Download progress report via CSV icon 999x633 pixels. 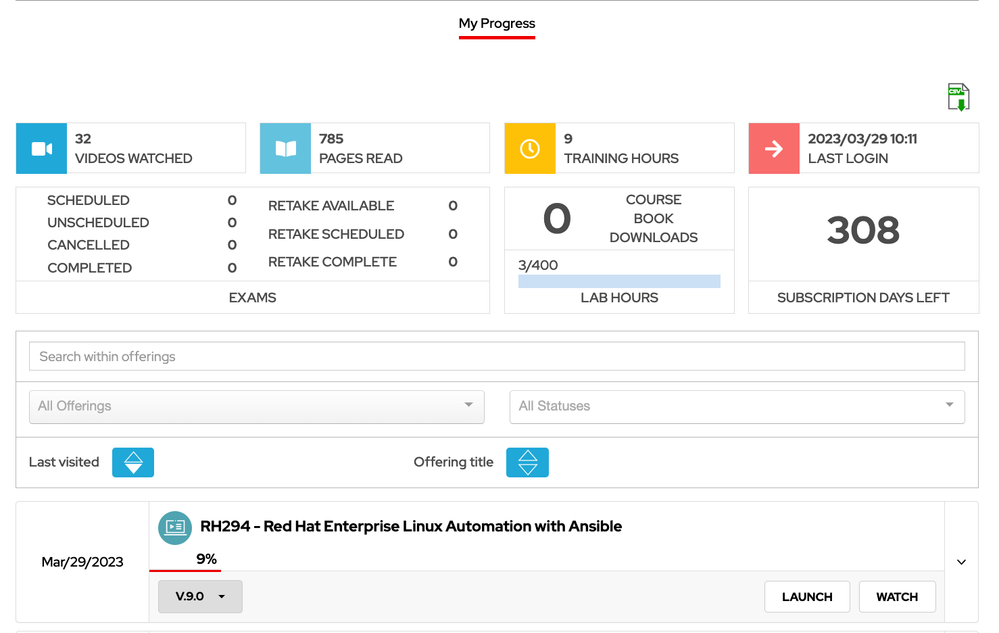(958, 97)
